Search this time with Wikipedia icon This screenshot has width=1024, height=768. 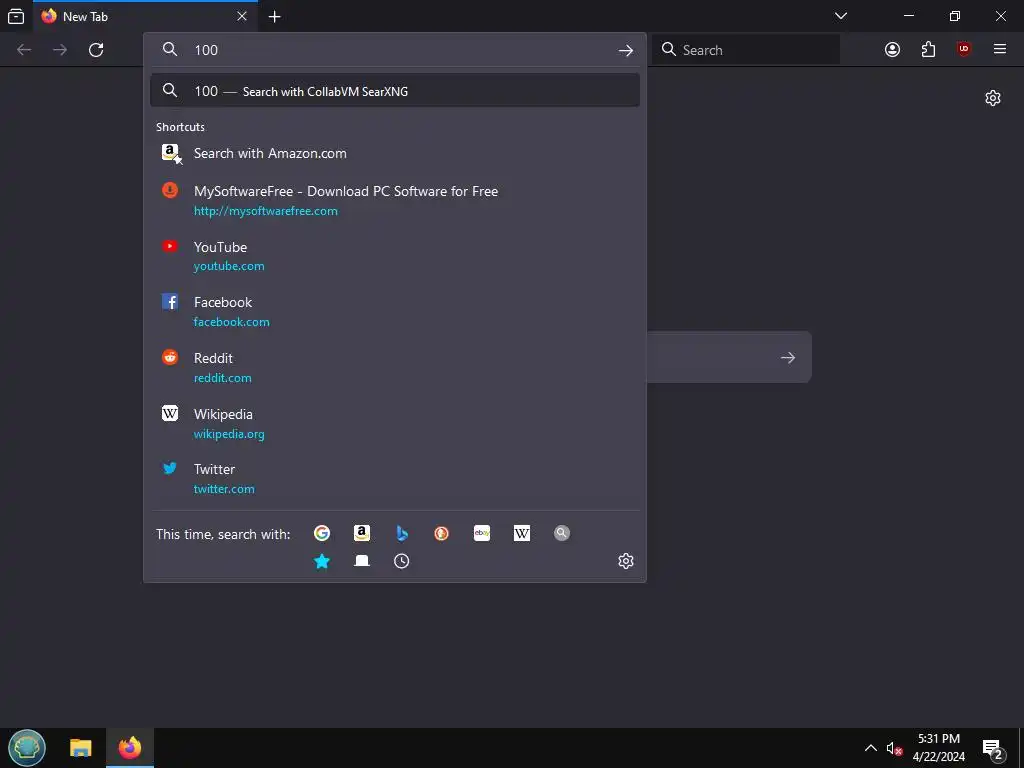(x=522, y=534)
